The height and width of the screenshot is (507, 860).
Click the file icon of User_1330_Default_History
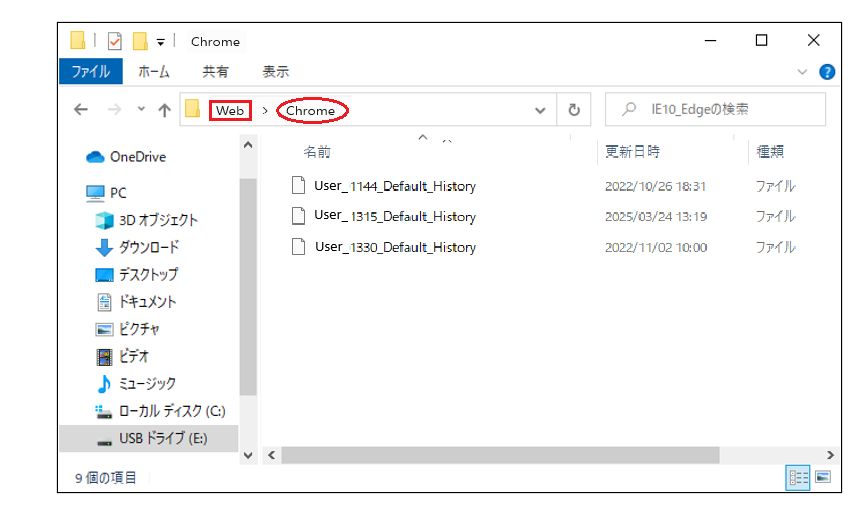click(x=298, y=247)
